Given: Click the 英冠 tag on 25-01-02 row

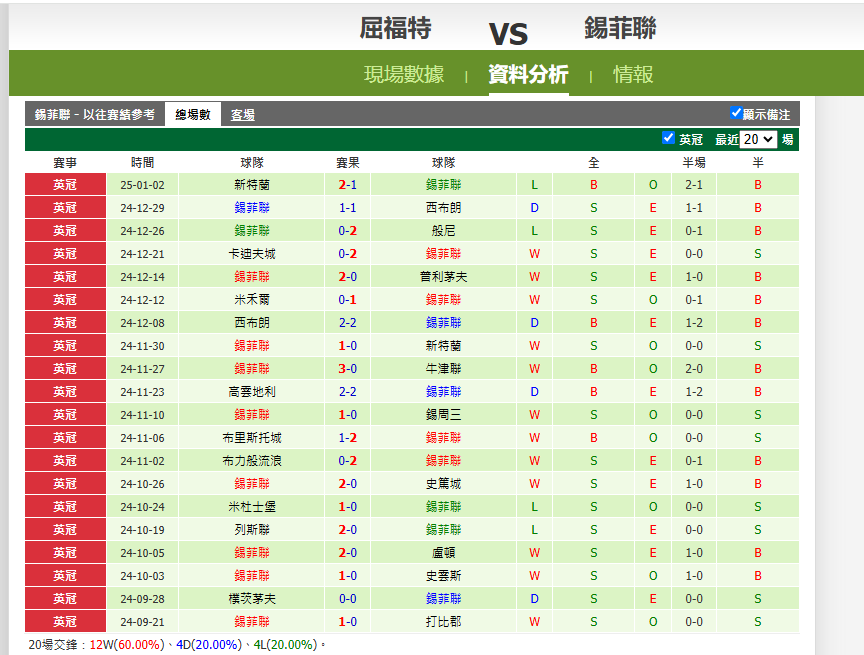Looking at the screenshot, I should 65,185.
